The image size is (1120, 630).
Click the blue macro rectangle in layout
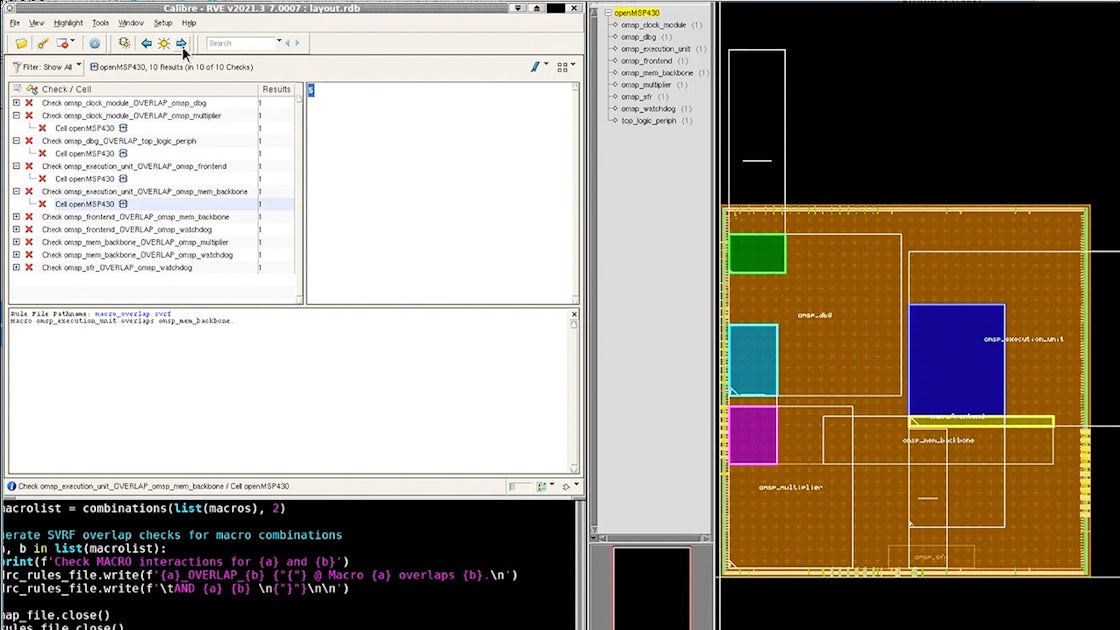tap(956, 359)
